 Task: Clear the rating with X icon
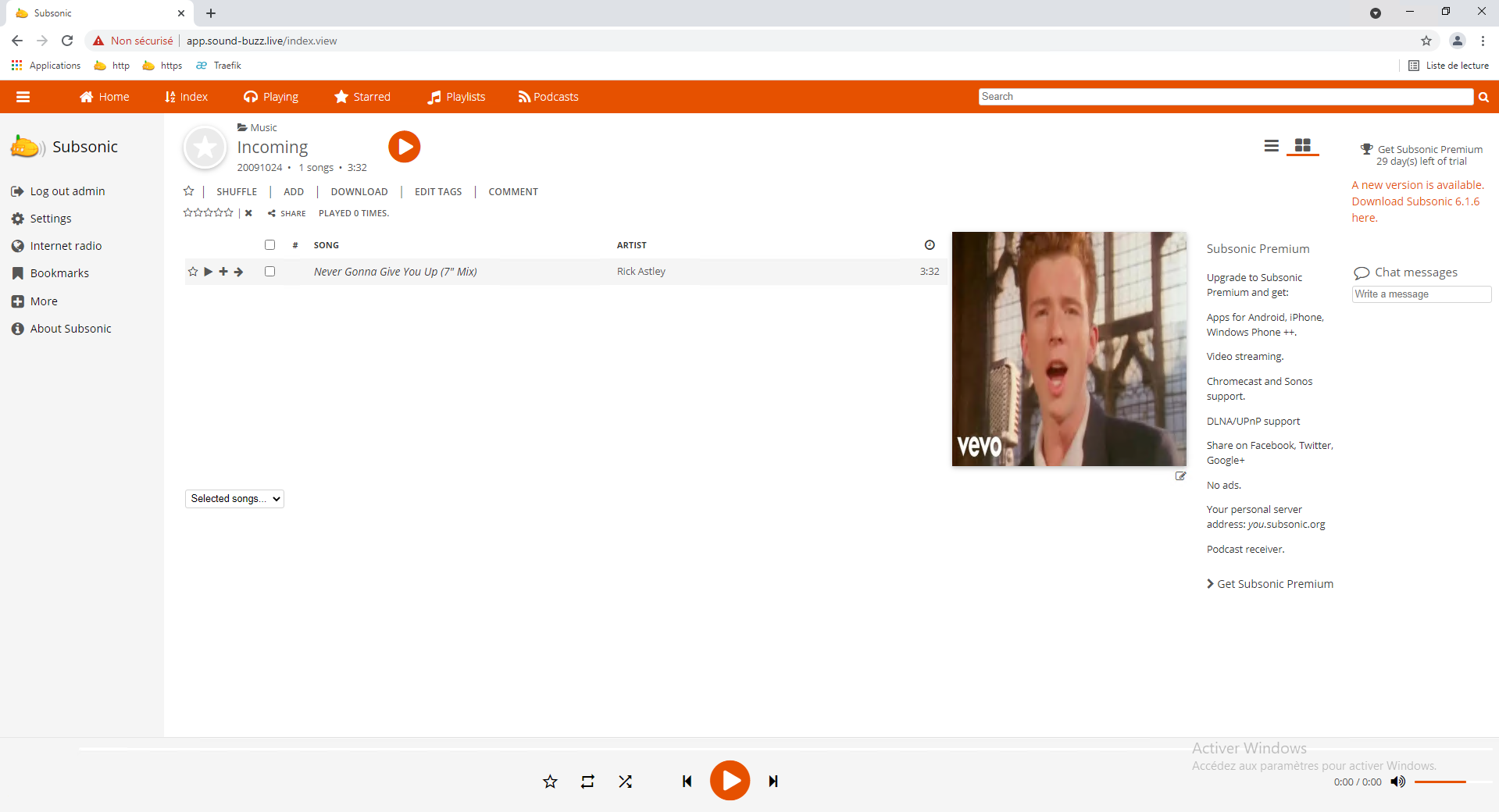pyautogui.click(x=248, y=213)
